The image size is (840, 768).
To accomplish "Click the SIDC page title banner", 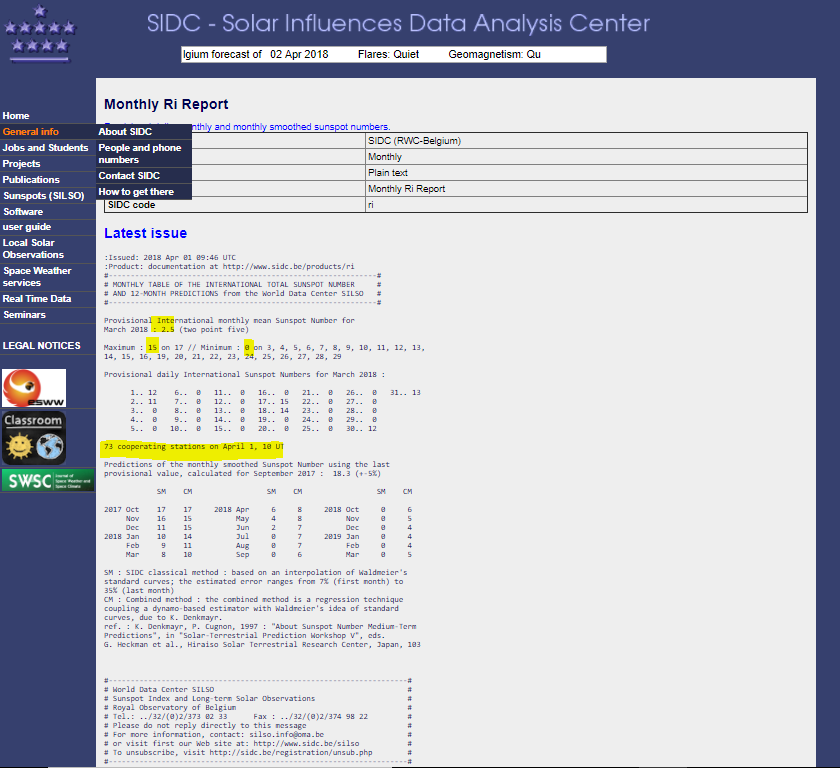I will click(398, 24).
